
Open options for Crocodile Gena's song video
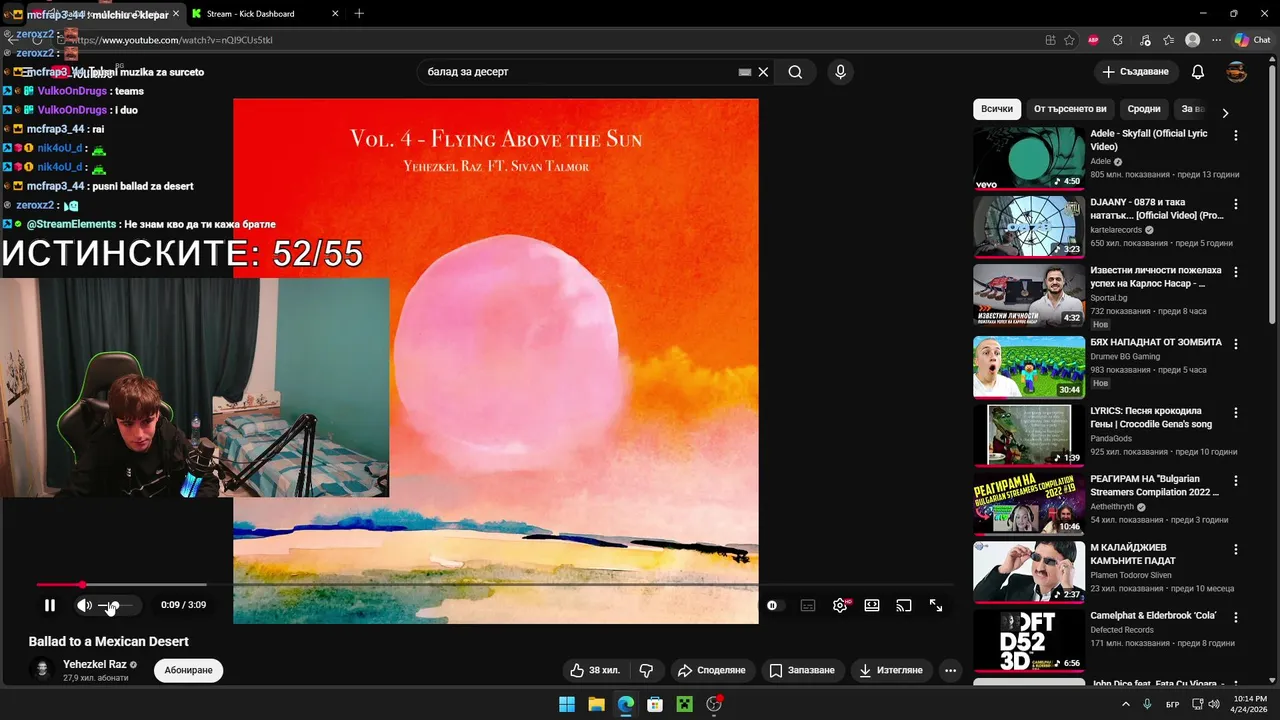click(x=1236, y=412)
